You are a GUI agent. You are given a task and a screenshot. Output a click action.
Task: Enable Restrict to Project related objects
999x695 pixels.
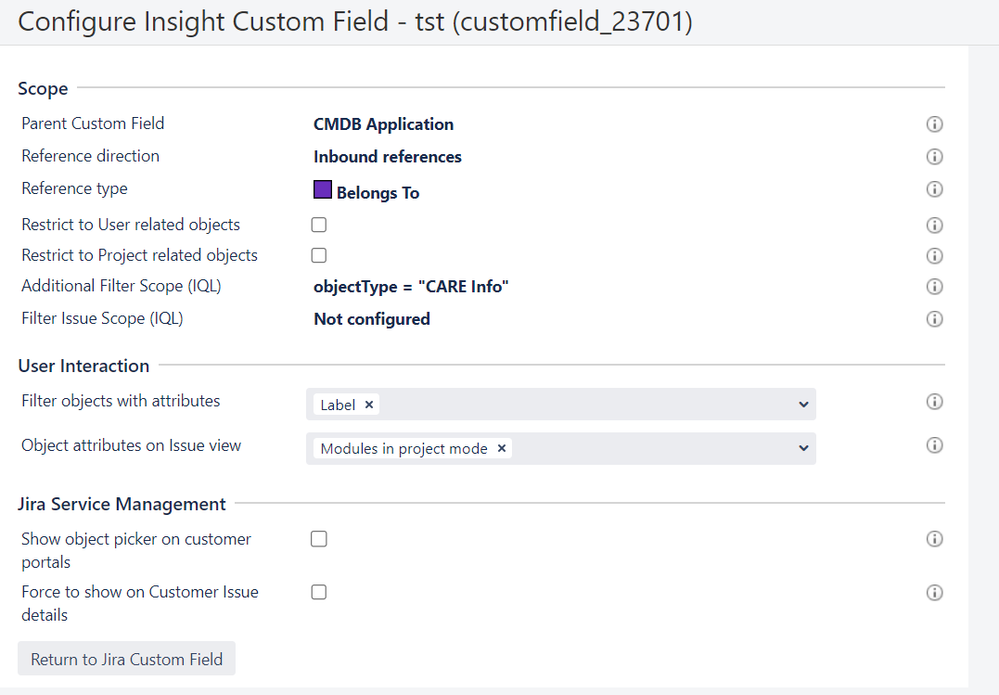319,255
